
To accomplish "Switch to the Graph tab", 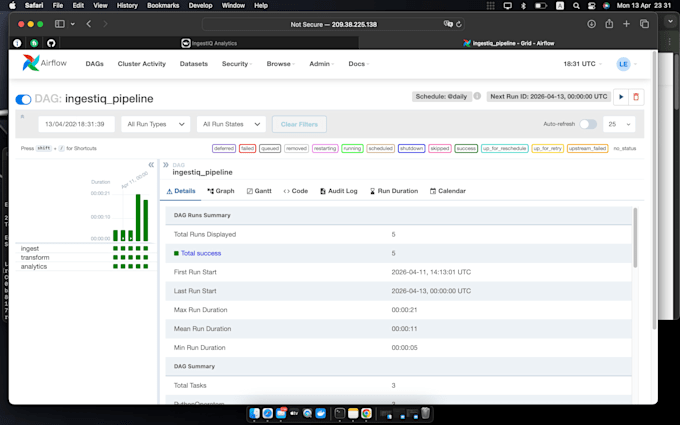I will point(221,191).
